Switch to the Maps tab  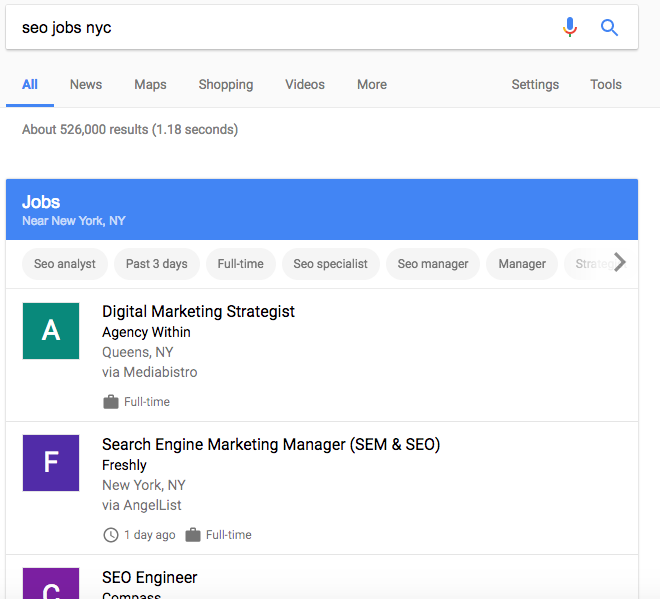click(150, 85)
